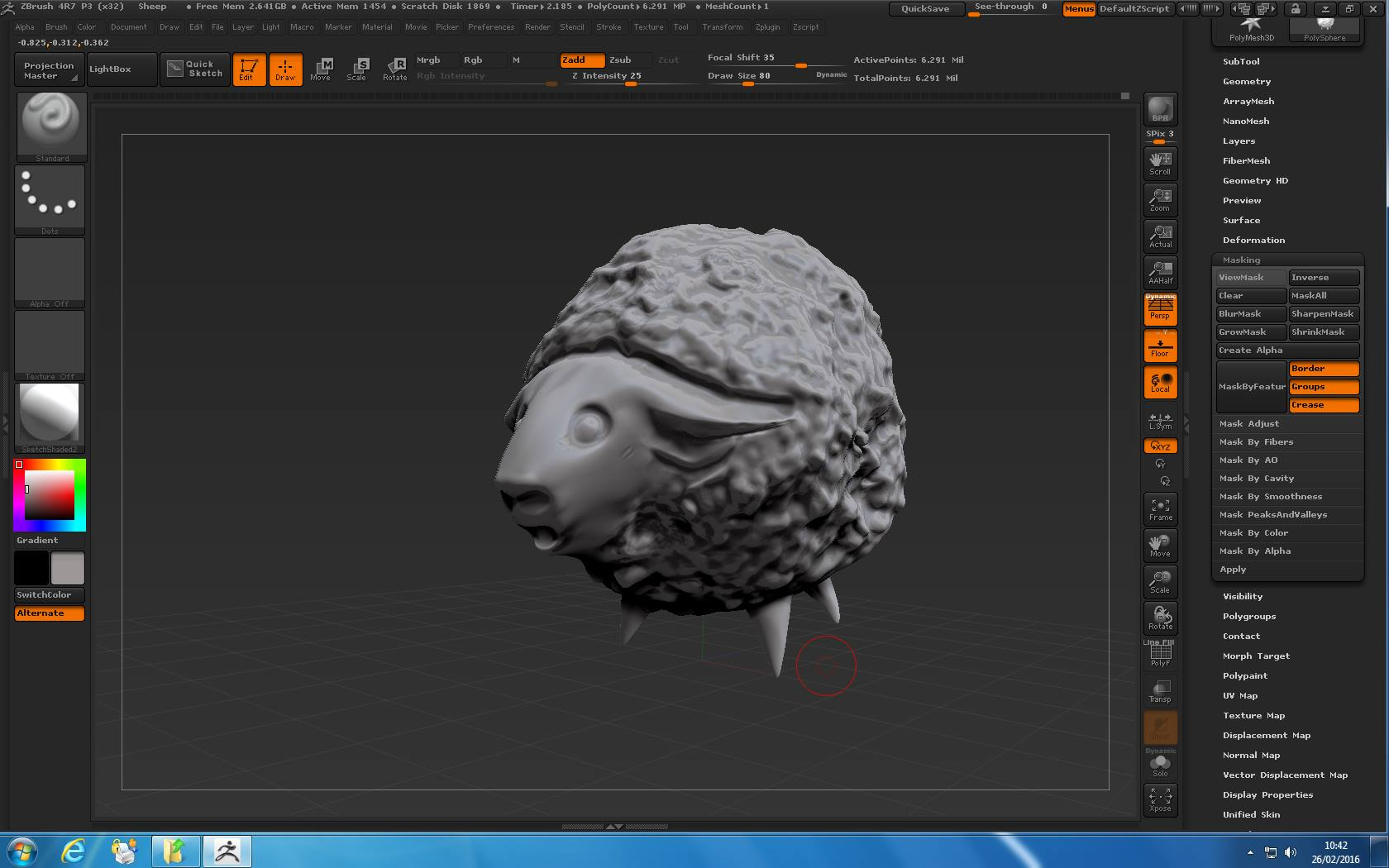Toggle Rgb painting mode
This screenshot has height=868, width=1389.
coord(484,60)
